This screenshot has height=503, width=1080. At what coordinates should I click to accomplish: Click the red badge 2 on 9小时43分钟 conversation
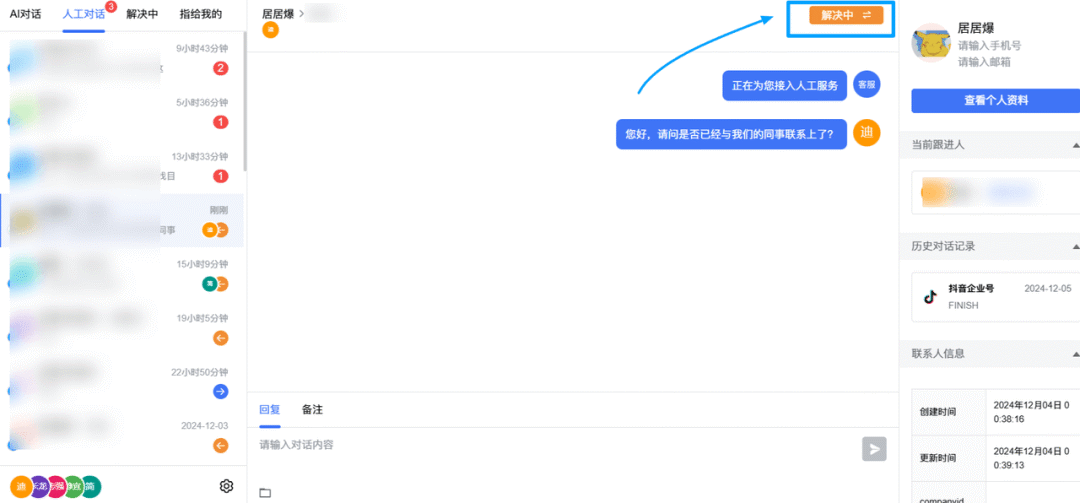click(x=220, y=68)
